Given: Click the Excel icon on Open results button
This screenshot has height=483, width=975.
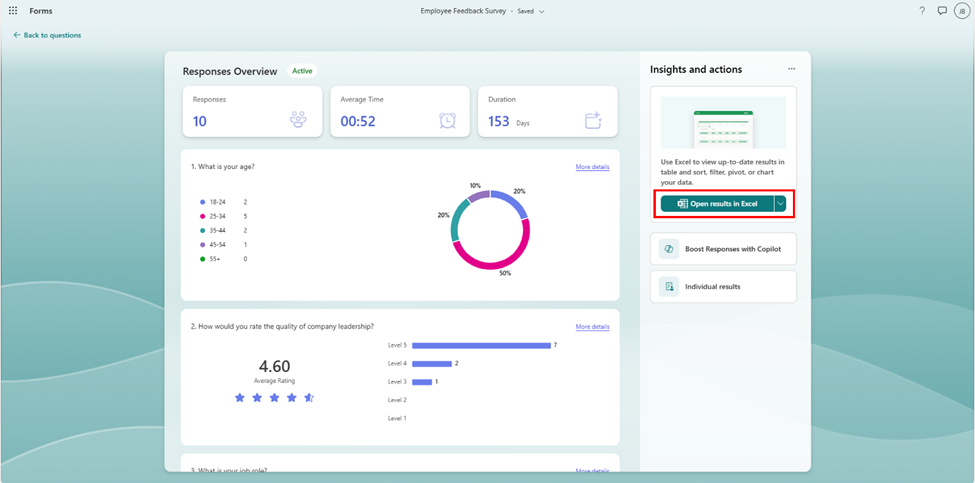Looking at the screenshot, I should point(682,204).
